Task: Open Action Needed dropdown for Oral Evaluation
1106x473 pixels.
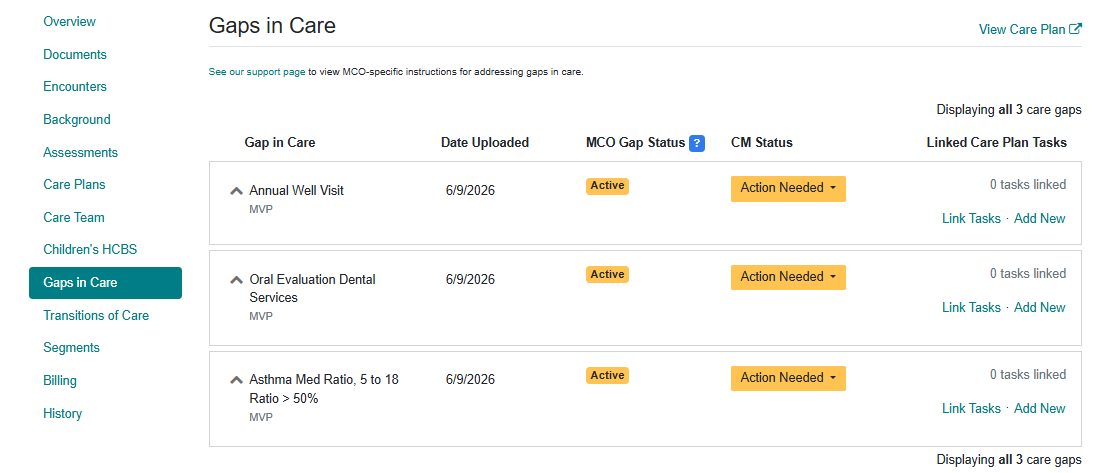Action: pyautogui.click(x=788, y=277)
